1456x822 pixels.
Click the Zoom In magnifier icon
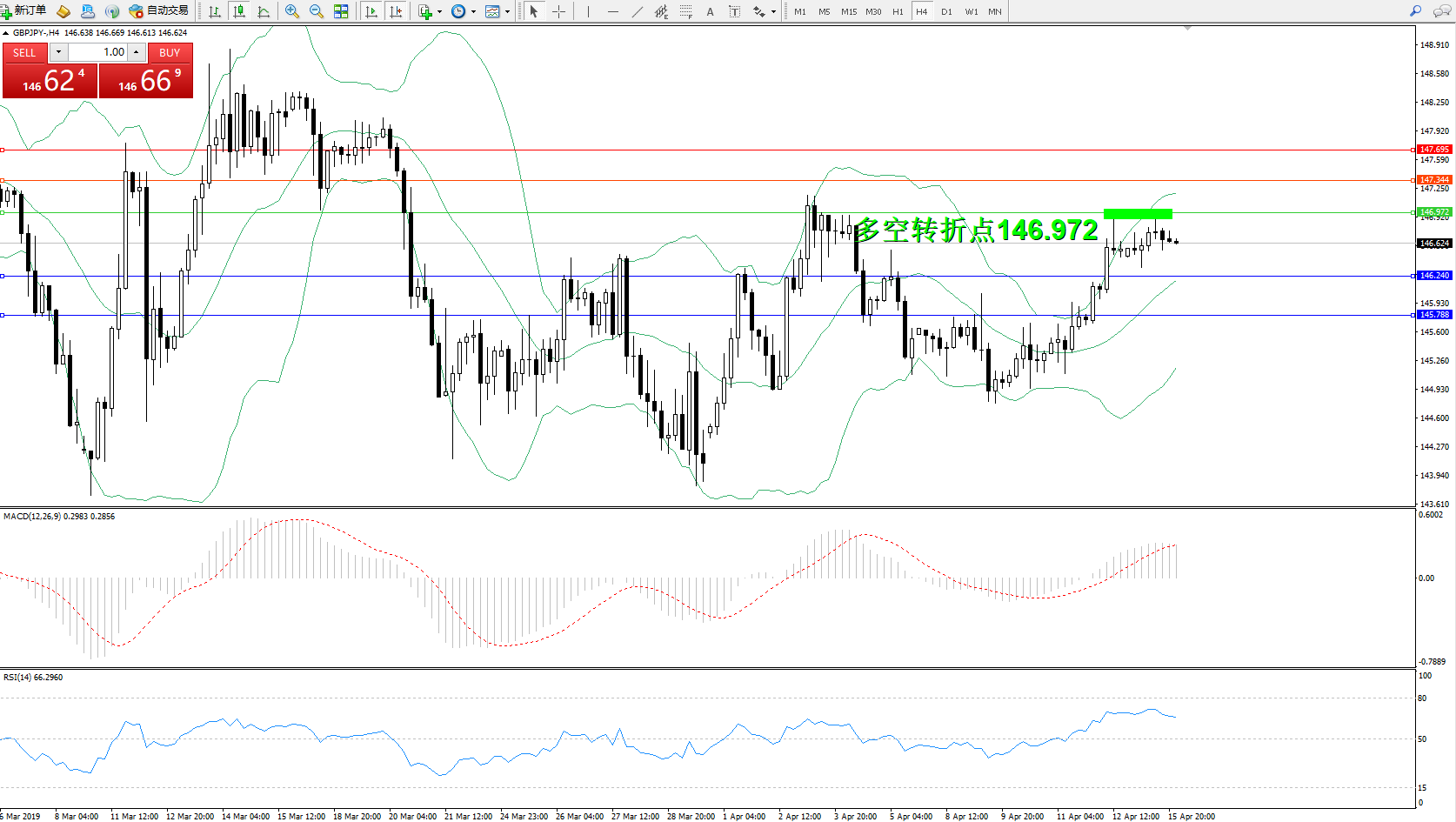coord(292,11)
